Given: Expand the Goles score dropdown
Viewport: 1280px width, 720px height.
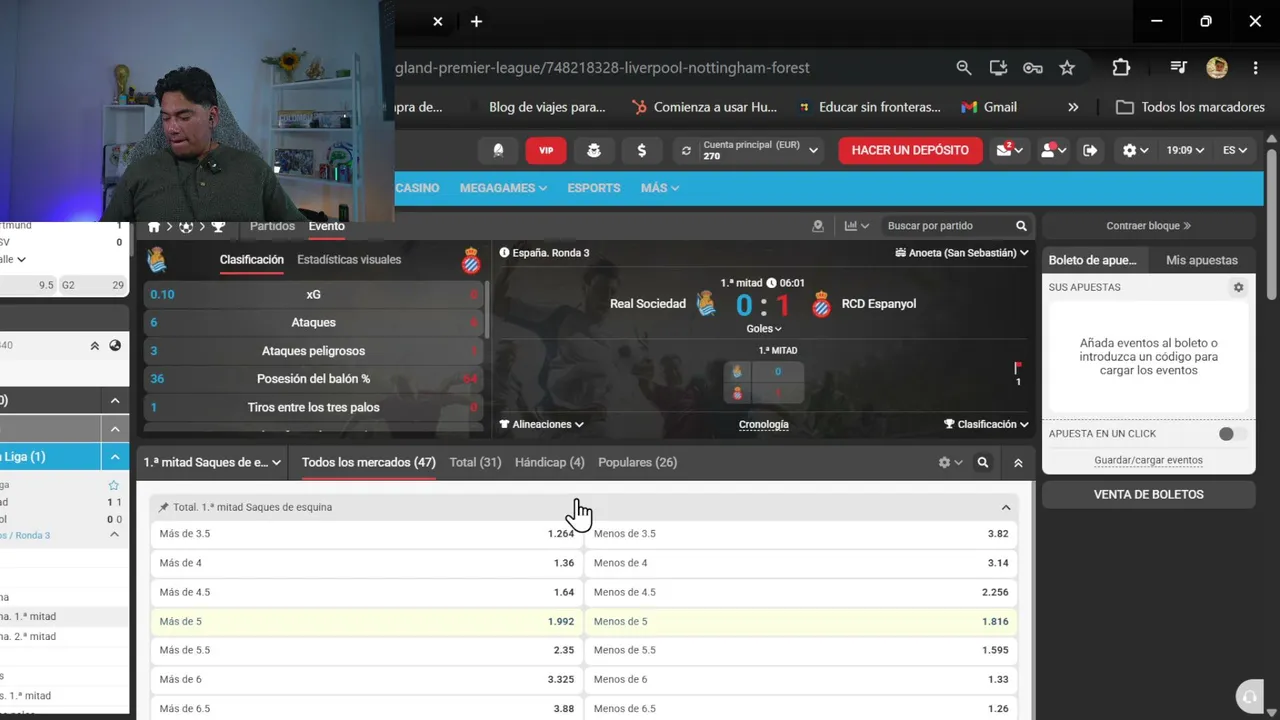Looking at the screenshot, I should tap(764, 328).
